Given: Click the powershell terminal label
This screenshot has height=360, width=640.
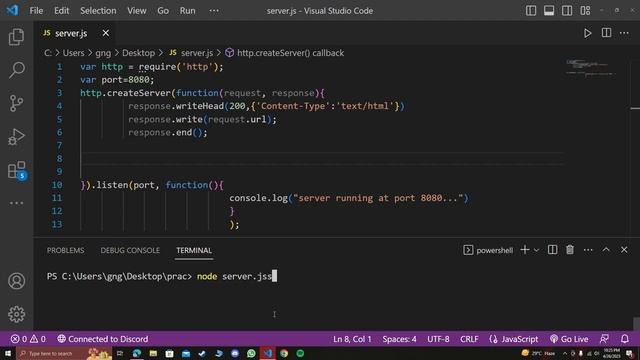Looking at the screenshot, I should [488, 250].
